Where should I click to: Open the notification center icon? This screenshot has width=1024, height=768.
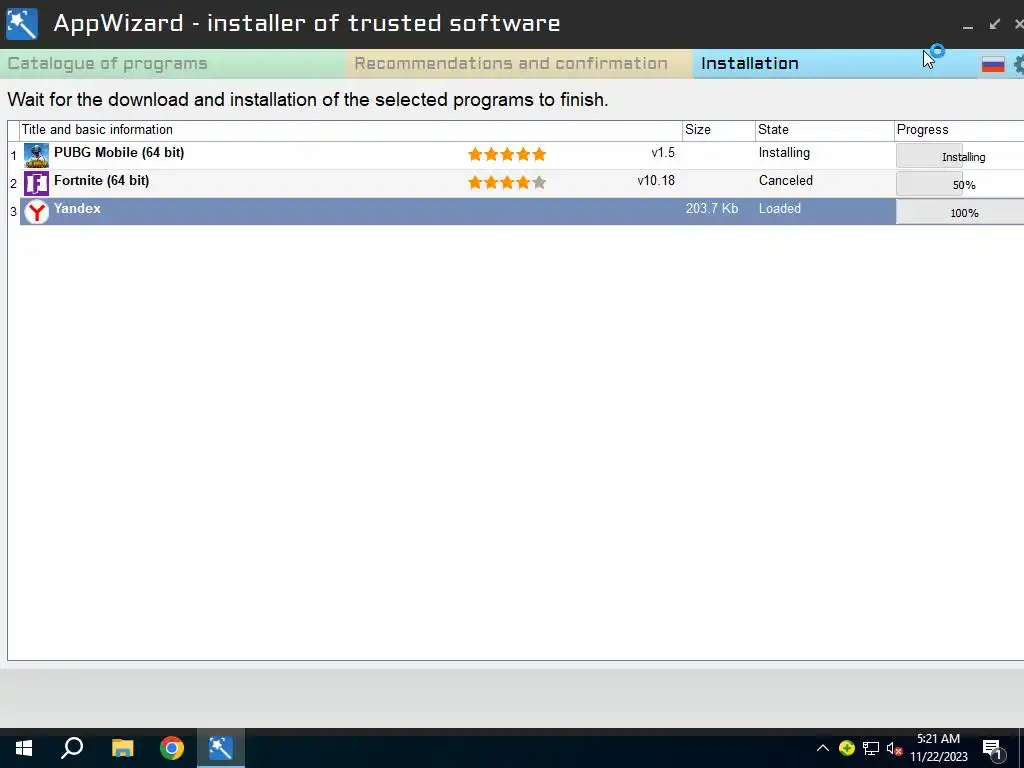pyautogui.click(x=992, y=749)
